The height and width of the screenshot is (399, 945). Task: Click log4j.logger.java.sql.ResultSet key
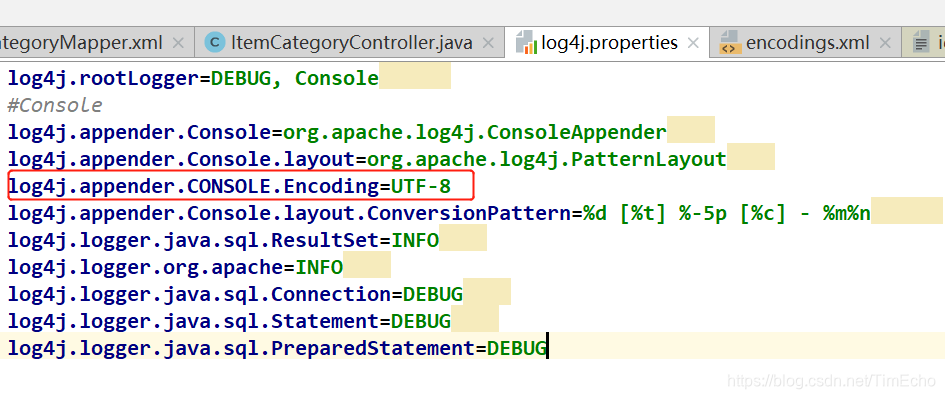[x=193, y=240]
